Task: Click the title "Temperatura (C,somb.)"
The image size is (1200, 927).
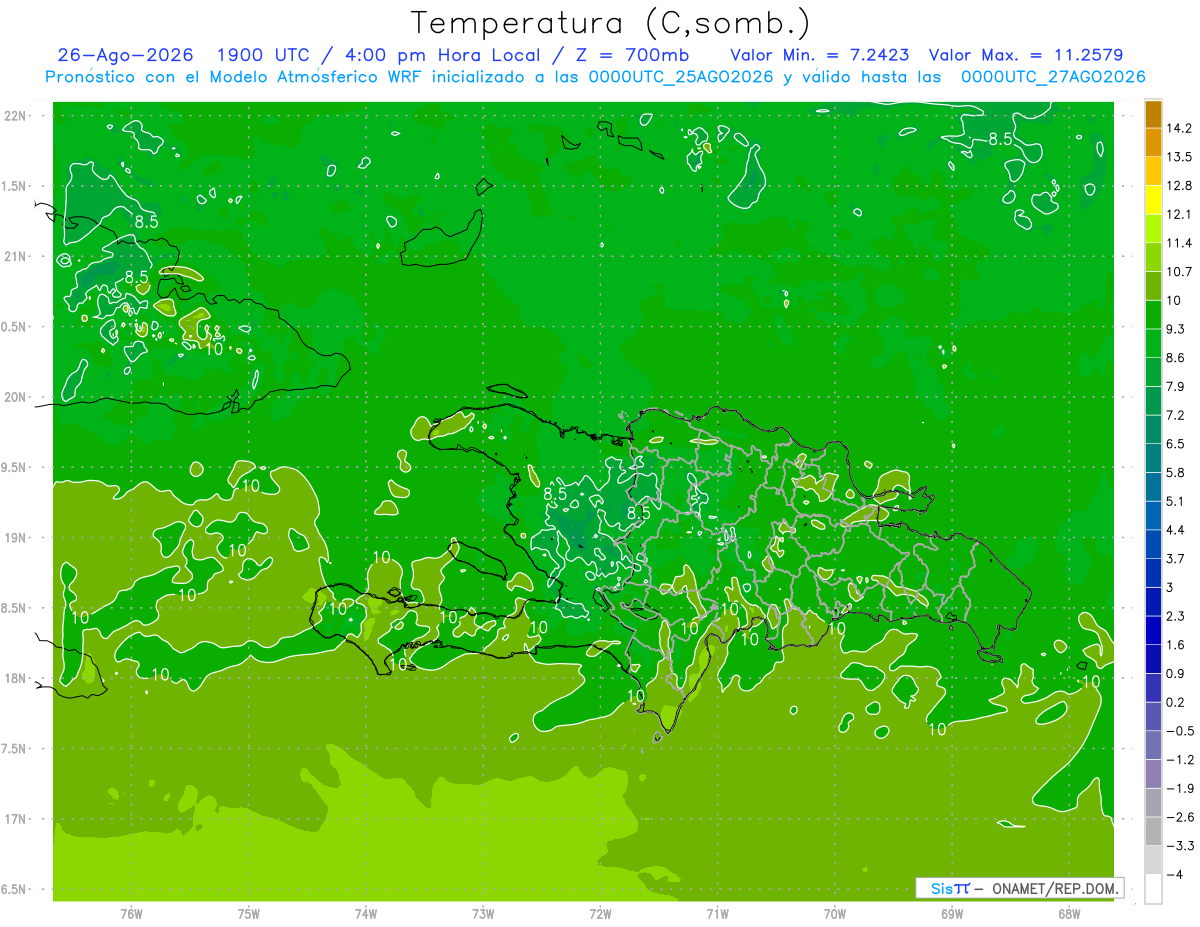Action: (x=611, y=24)
